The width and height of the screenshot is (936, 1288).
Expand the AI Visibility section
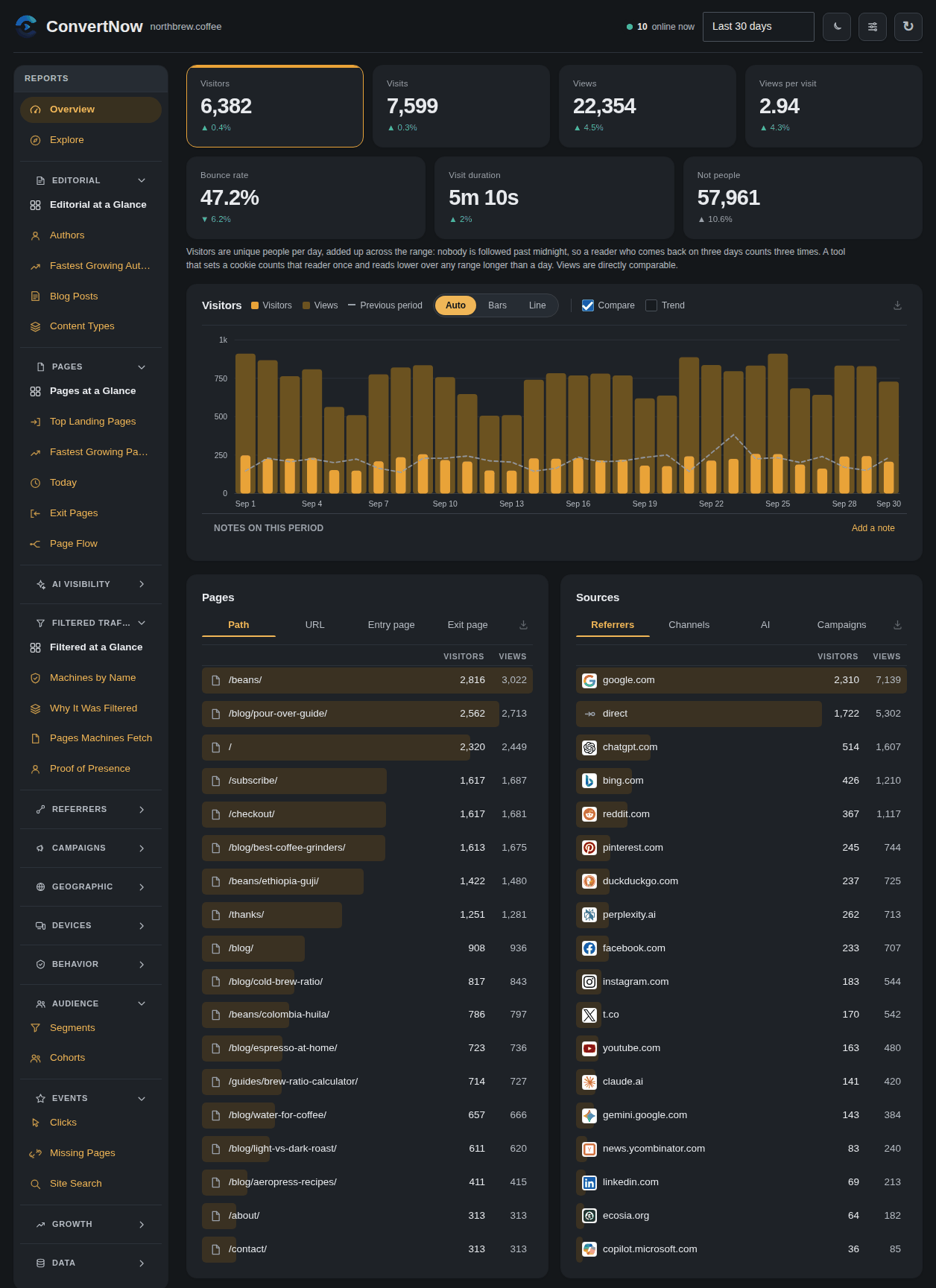[x=91, y=585]
